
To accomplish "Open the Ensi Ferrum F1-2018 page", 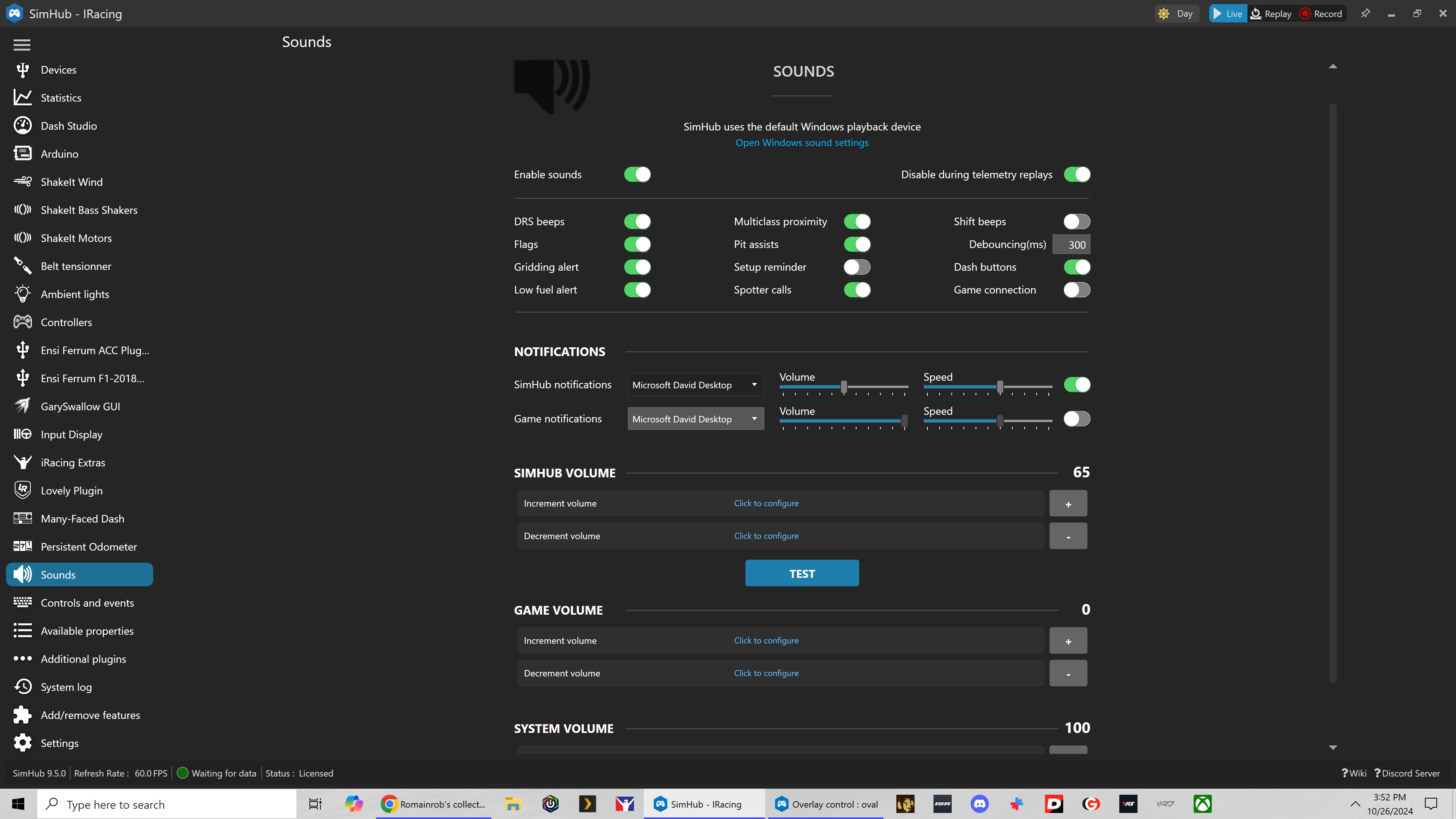I will [x=80, y=378].
